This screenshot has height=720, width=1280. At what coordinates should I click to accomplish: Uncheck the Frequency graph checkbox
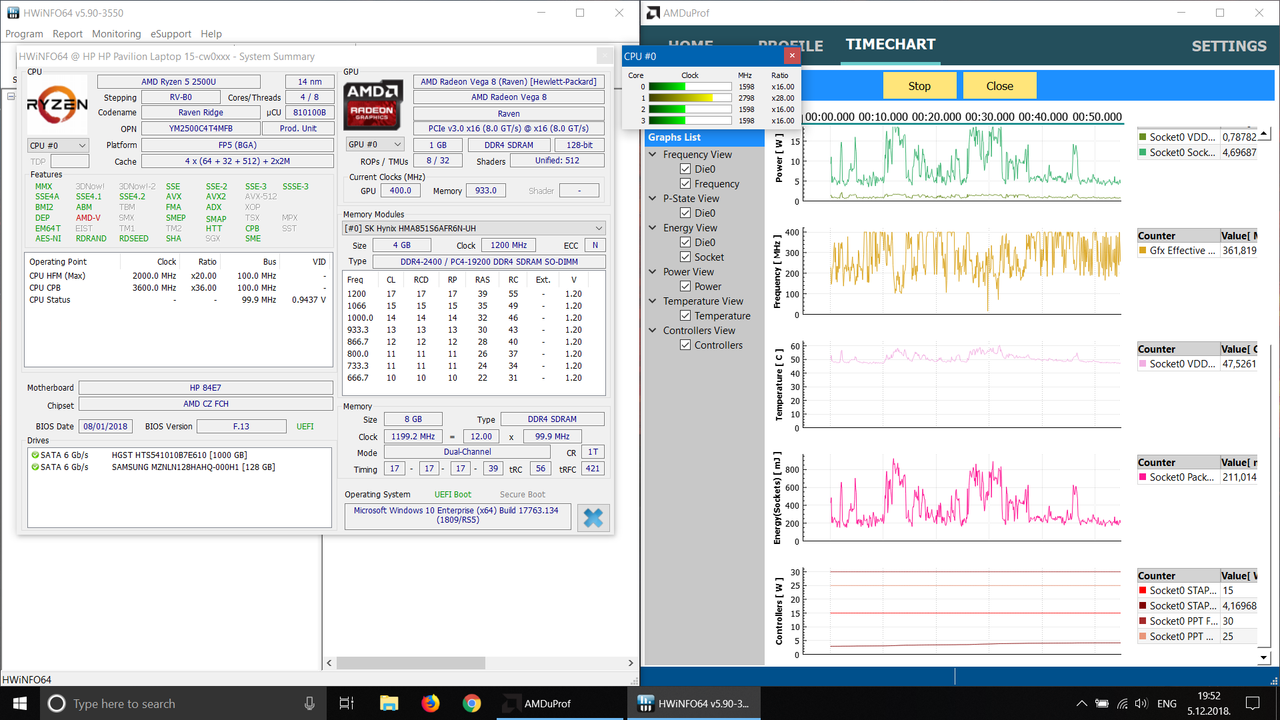click(x=685, y=184)
